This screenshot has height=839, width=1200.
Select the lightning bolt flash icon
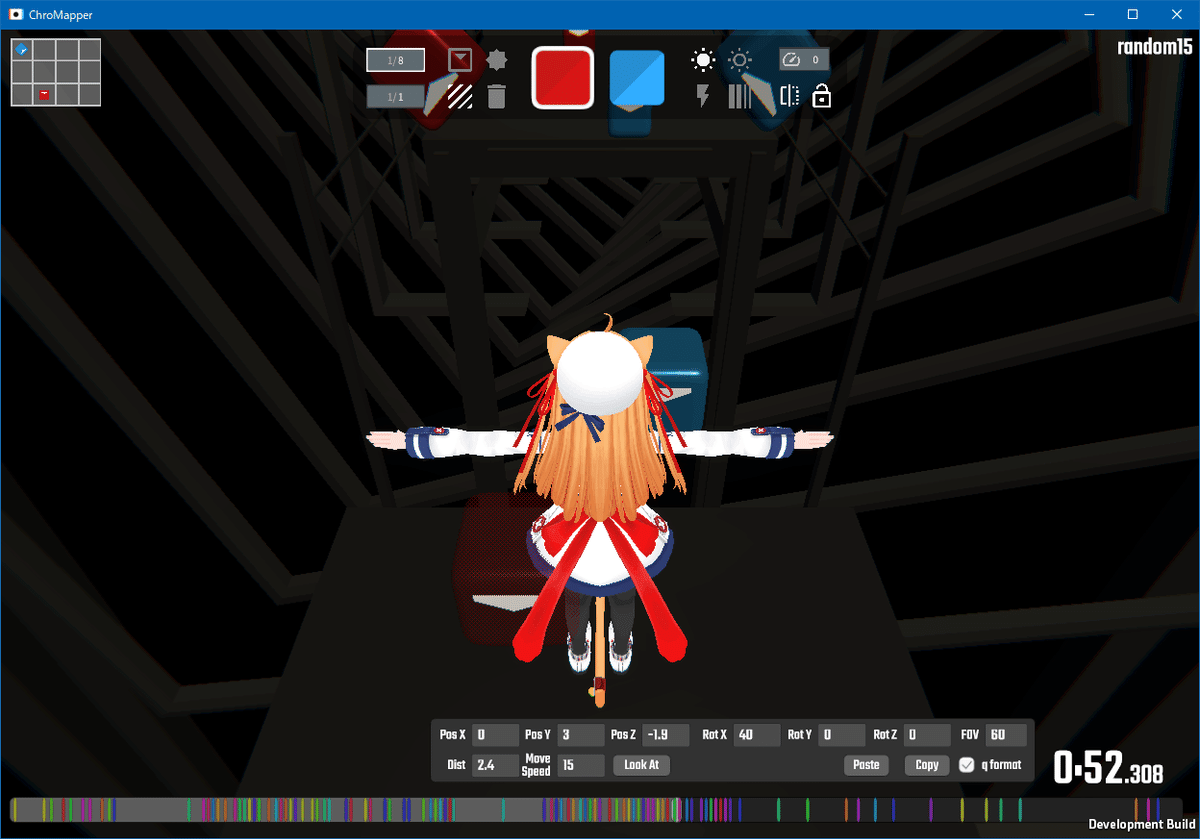[x=703, y=96]
